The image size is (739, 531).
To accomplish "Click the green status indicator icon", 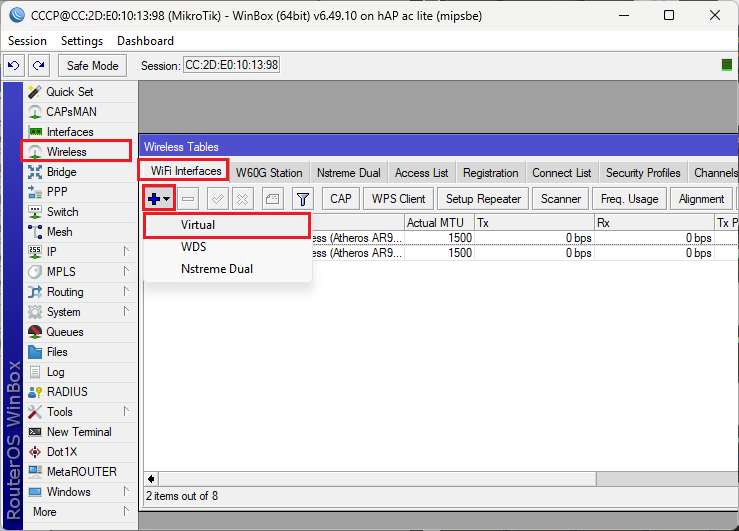I will point(727,65).
